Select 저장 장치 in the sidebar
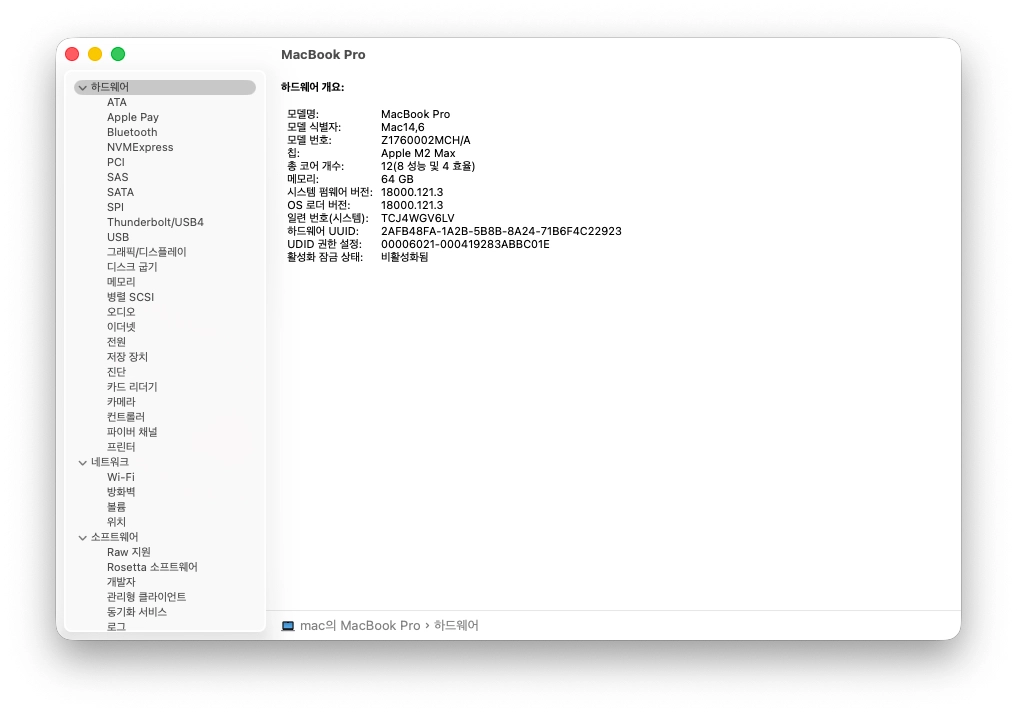This screenshot has width=1017, height=714. click(127, 357)
